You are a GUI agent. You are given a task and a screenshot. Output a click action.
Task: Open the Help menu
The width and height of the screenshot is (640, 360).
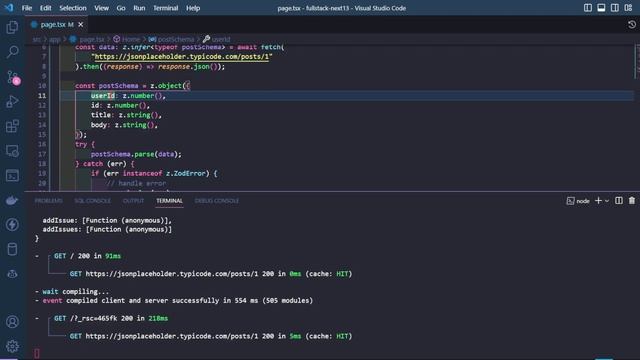[x=193, y=8]
